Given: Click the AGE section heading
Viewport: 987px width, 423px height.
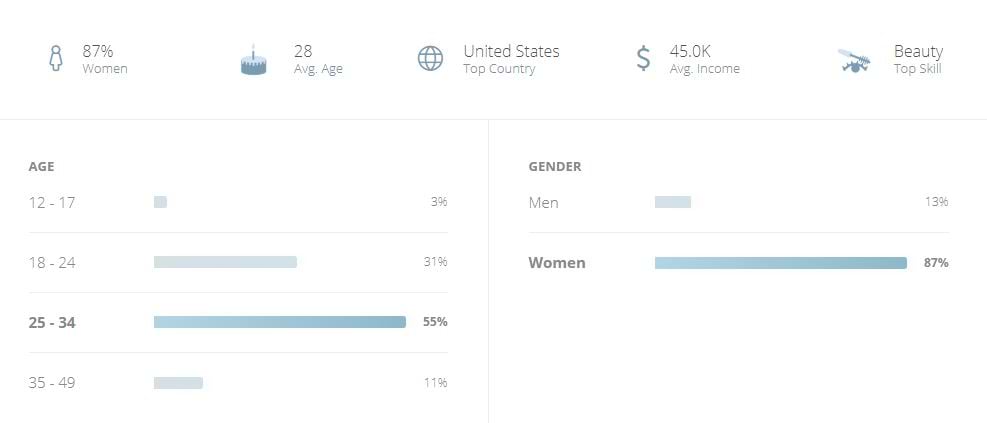Looking at the screenshot, I should tap(41, 167).
